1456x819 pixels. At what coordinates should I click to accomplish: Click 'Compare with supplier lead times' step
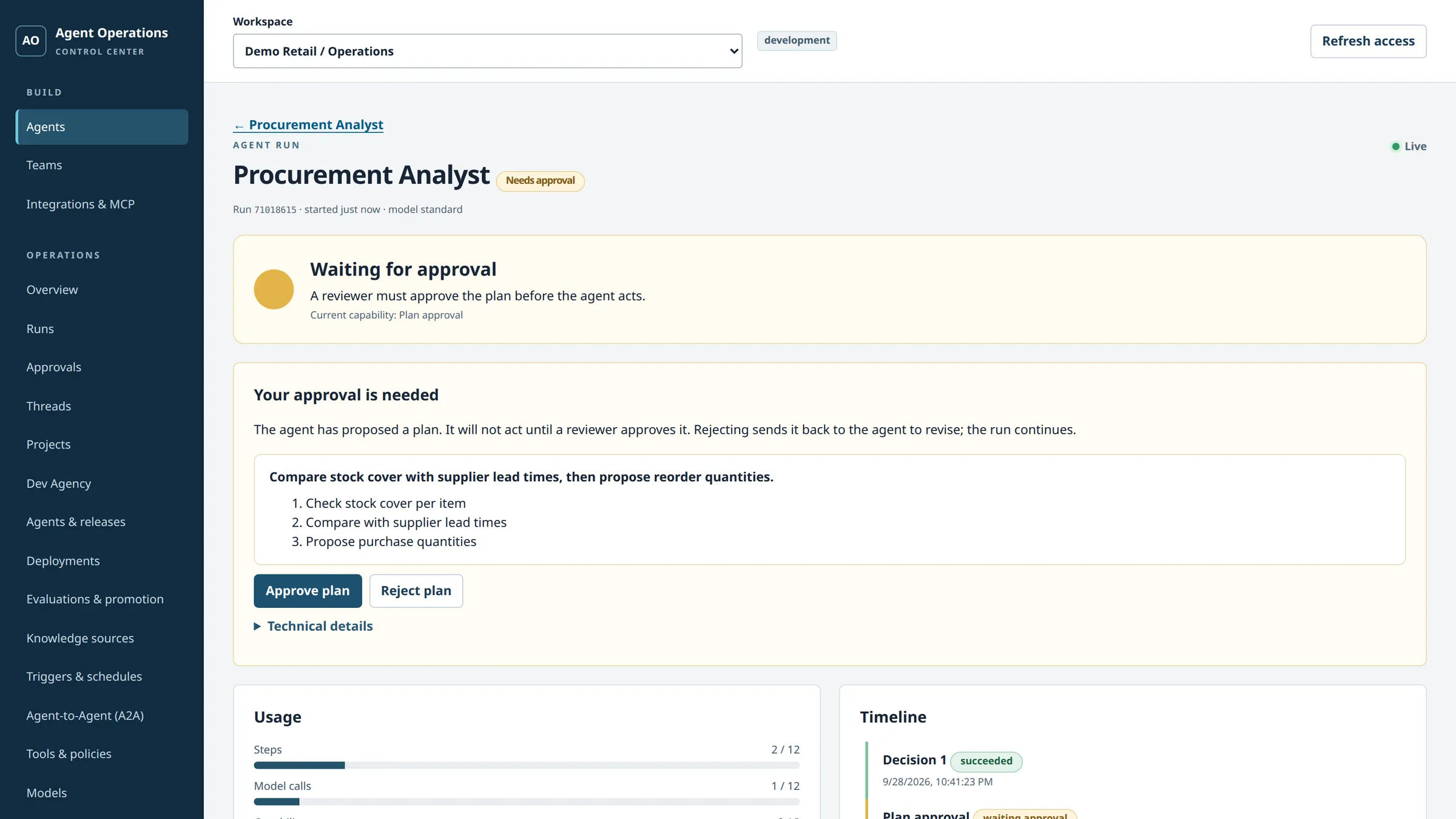click(x=406, y=522)
